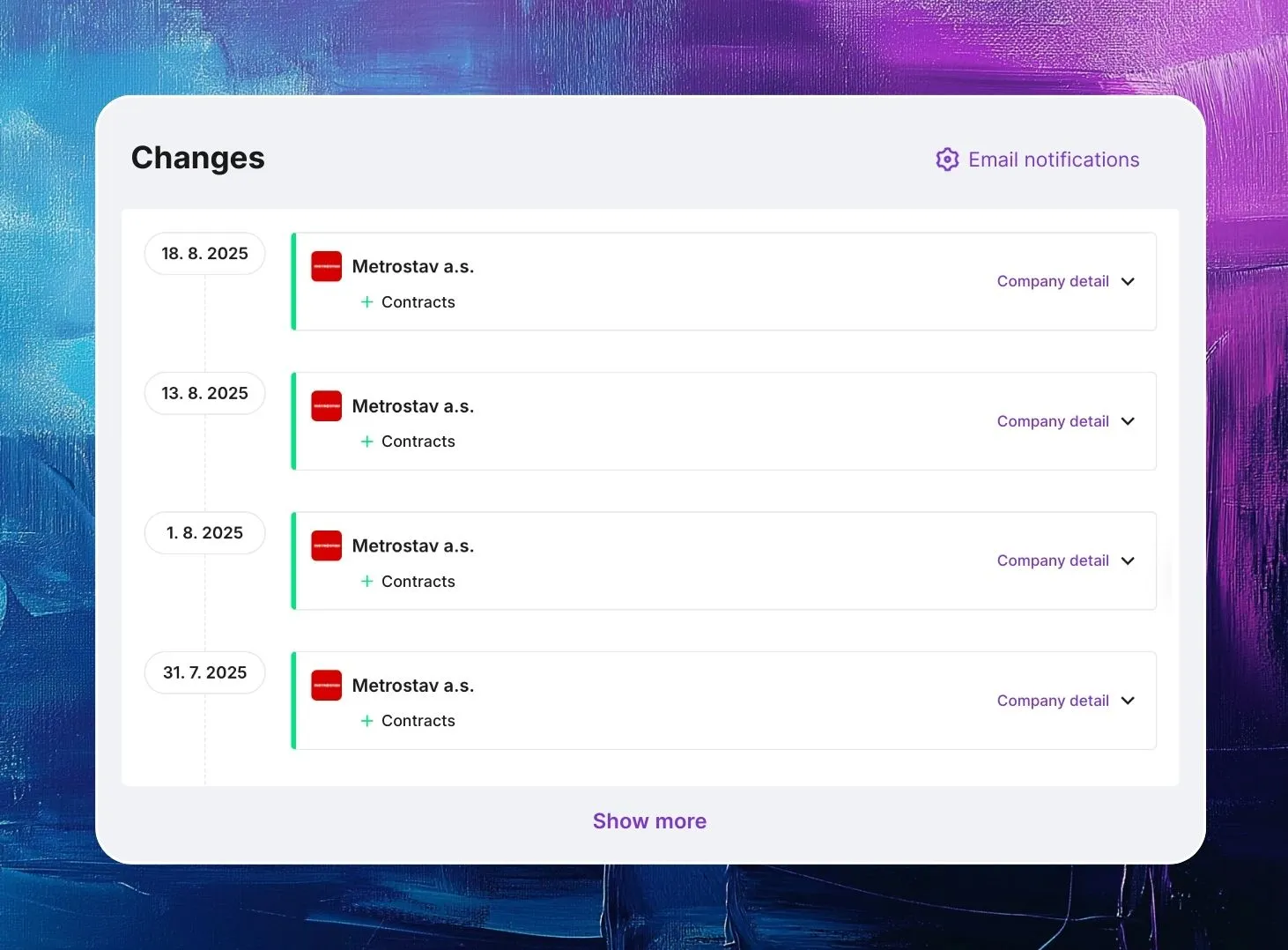Click Contracts label in 31. 7. 2025 entry
Image resolution: width=1288 pixels, height=950 pixels.
(418, 721)
